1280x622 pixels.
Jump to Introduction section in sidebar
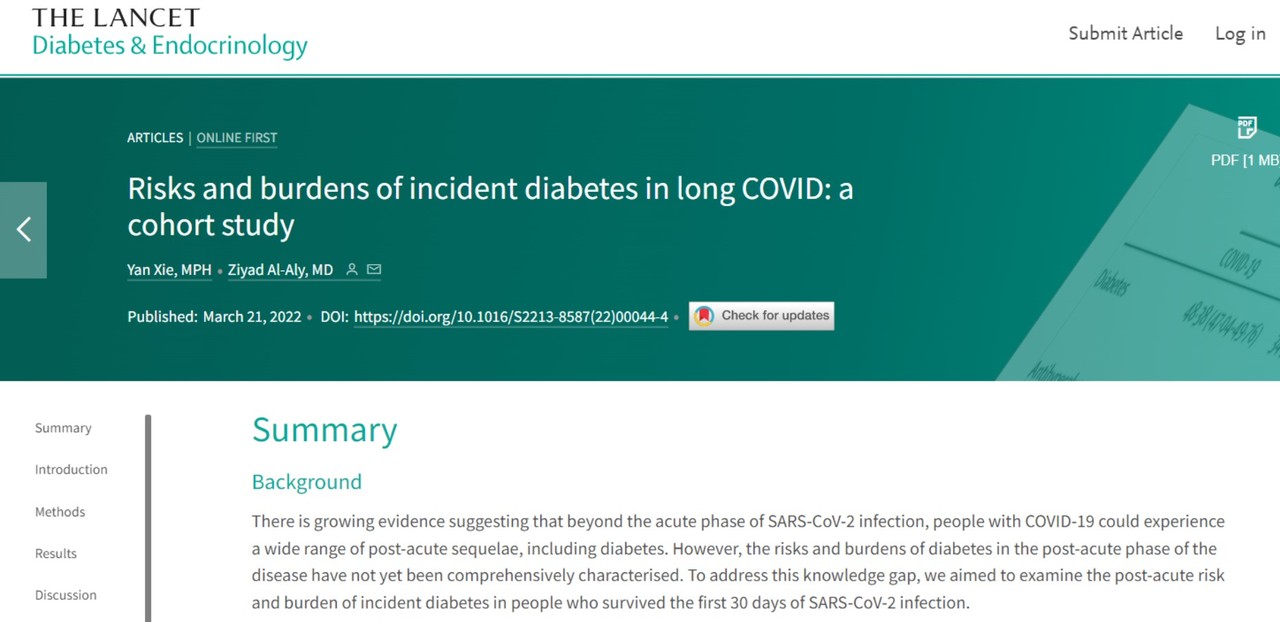(71, 470)
